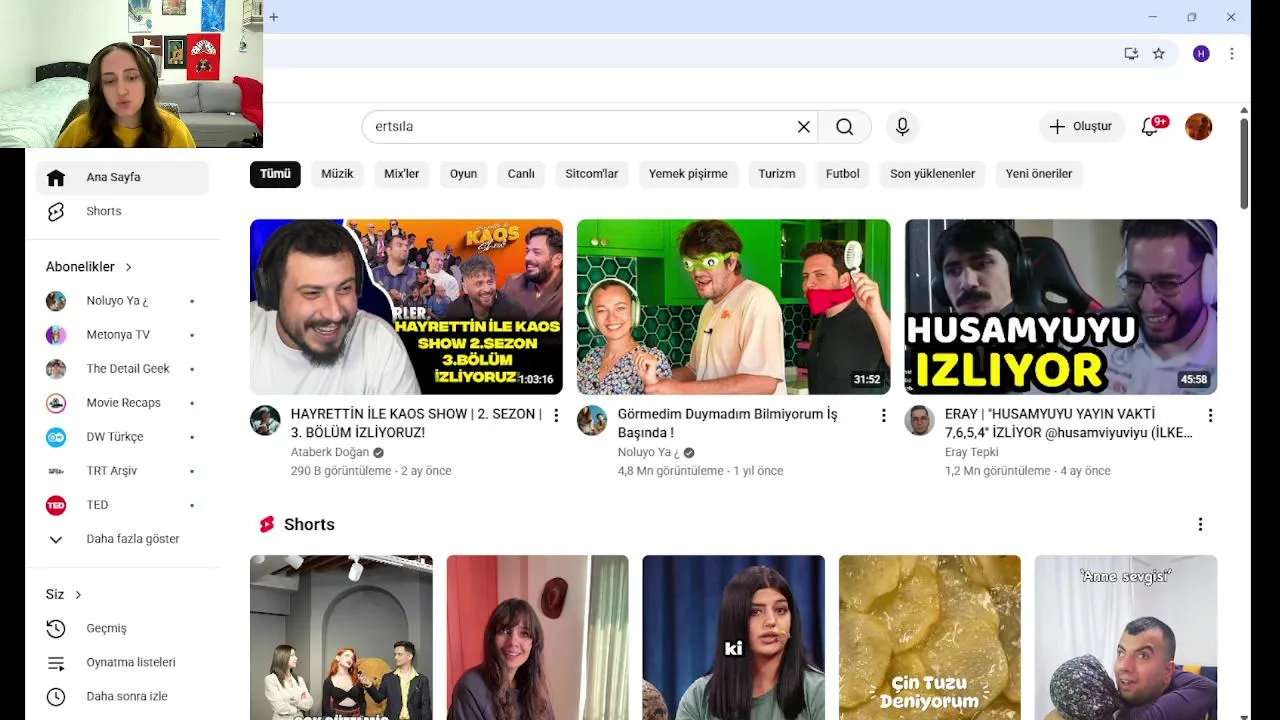This screenshot has width=1280, height=720.
Task: Click the page vertical scrollbar
Action: pyautogui.click(x=1244, y=164)
